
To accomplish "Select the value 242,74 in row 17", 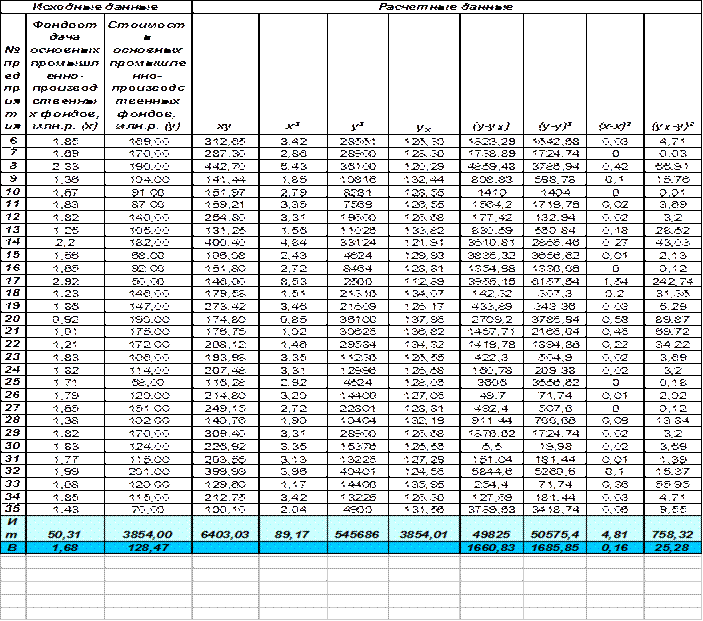I will tap(673, 281).
